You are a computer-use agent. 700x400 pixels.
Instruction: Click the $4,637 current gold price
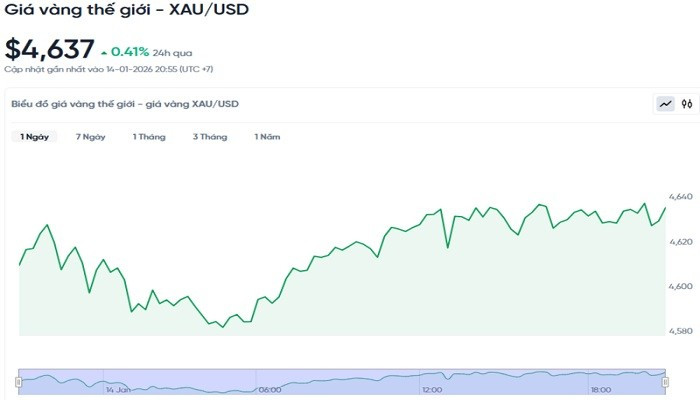pos(50,48)
